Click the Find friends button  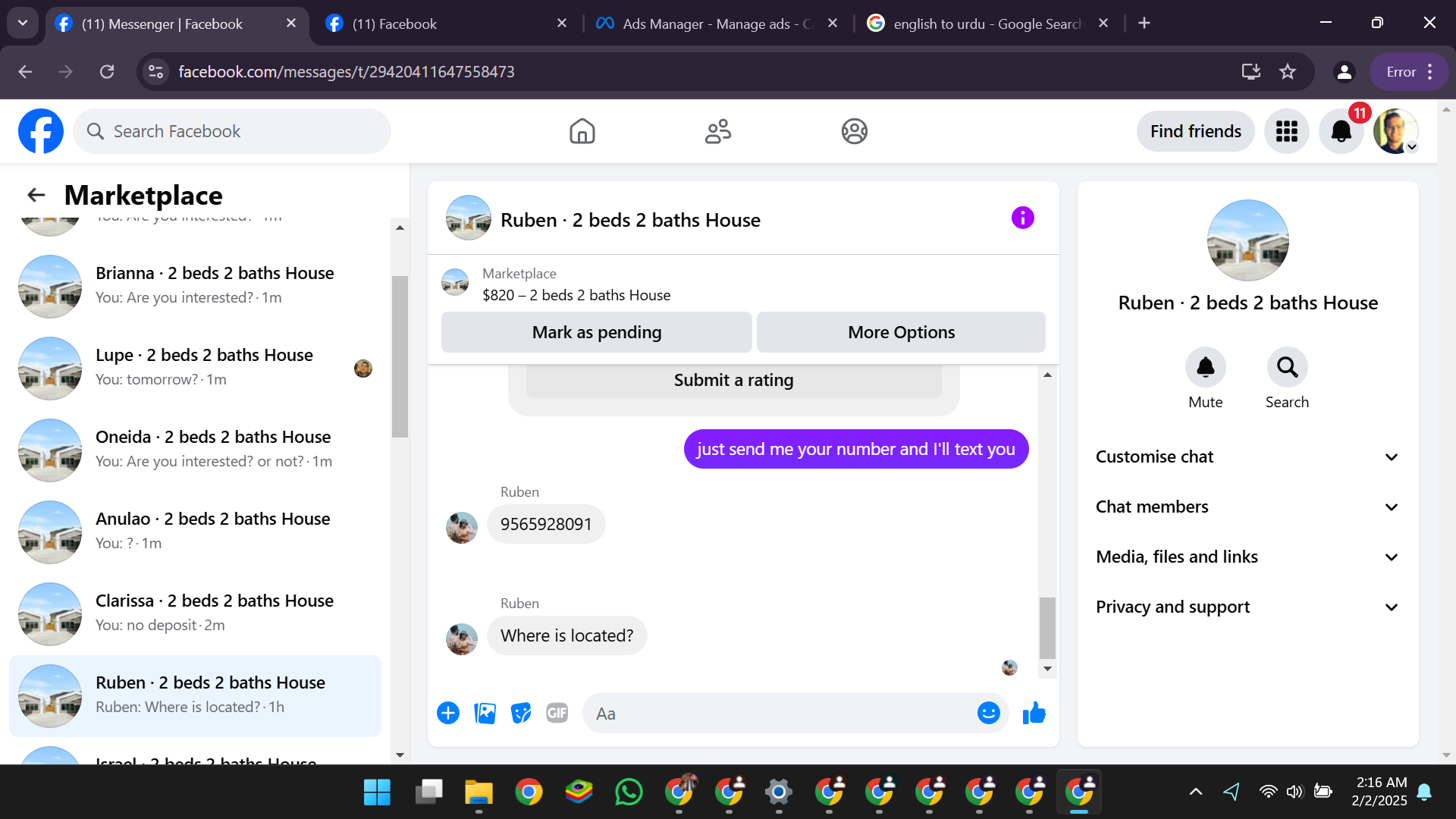click(1195, 131)
